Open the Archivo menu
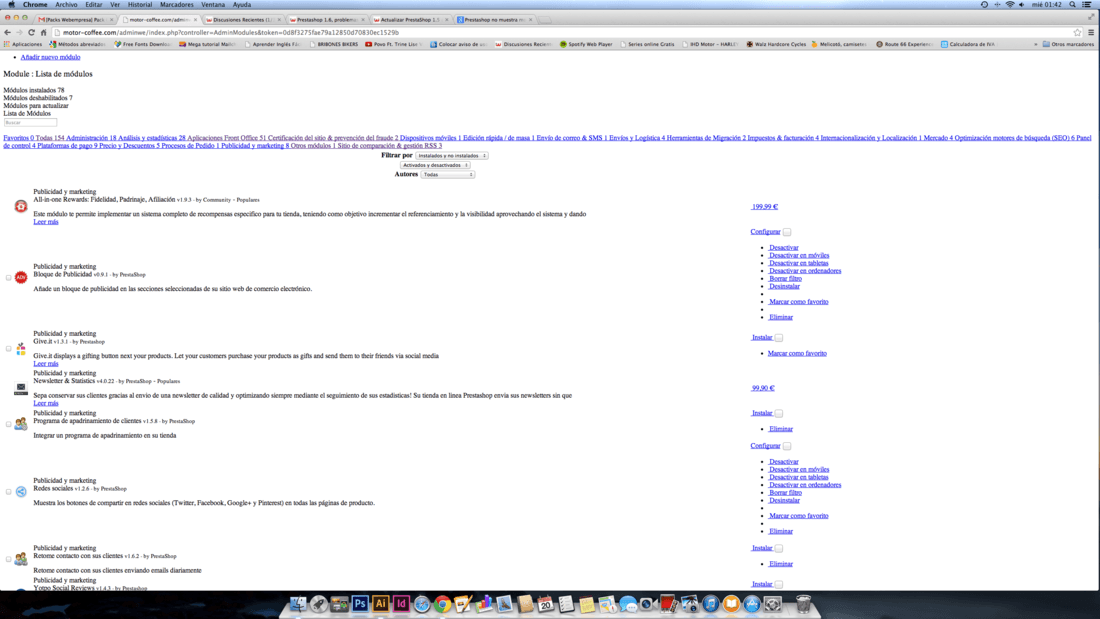The height and width of the screenshot is (619, 1100). 66,4
